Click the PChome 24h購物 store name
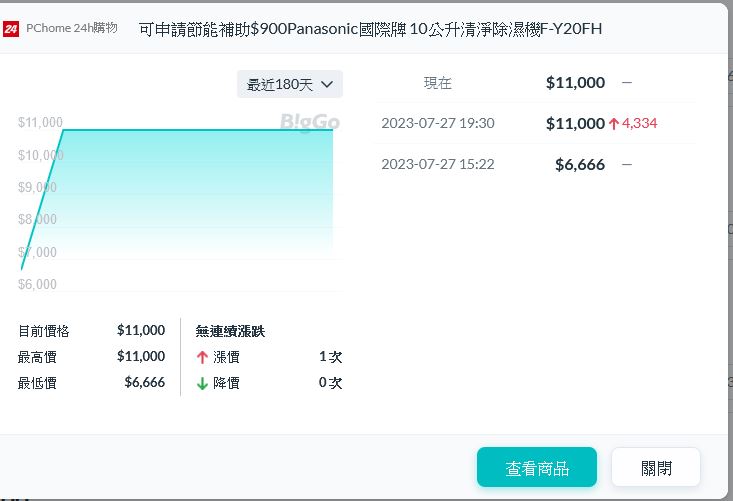This screenshot has height=501, width=733. click(71, 29)
